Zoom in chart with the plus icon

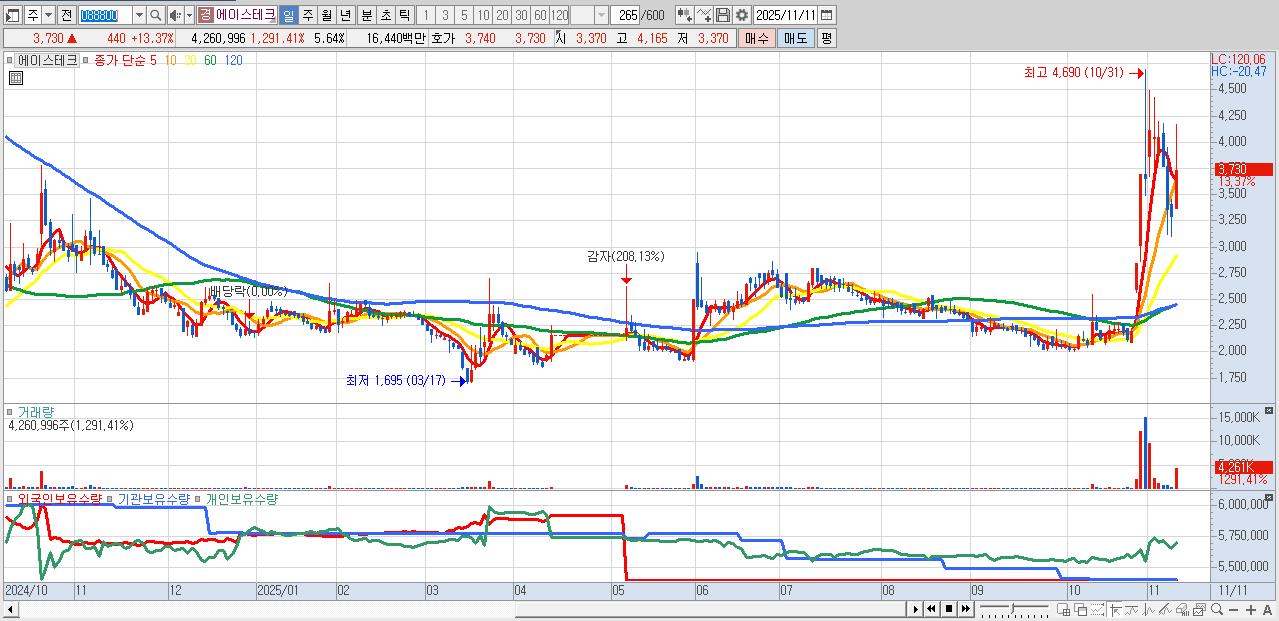1250,609
